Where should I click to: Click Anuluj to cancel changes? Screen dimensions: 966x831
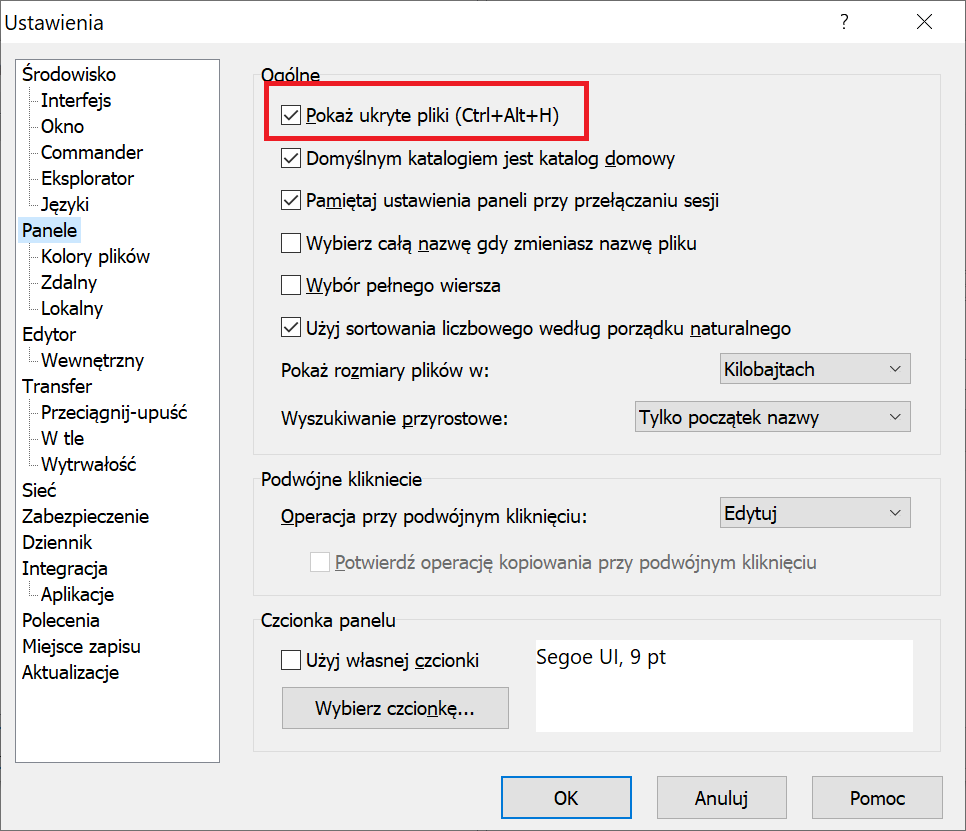pyautogui.click(x=721, y=798)
